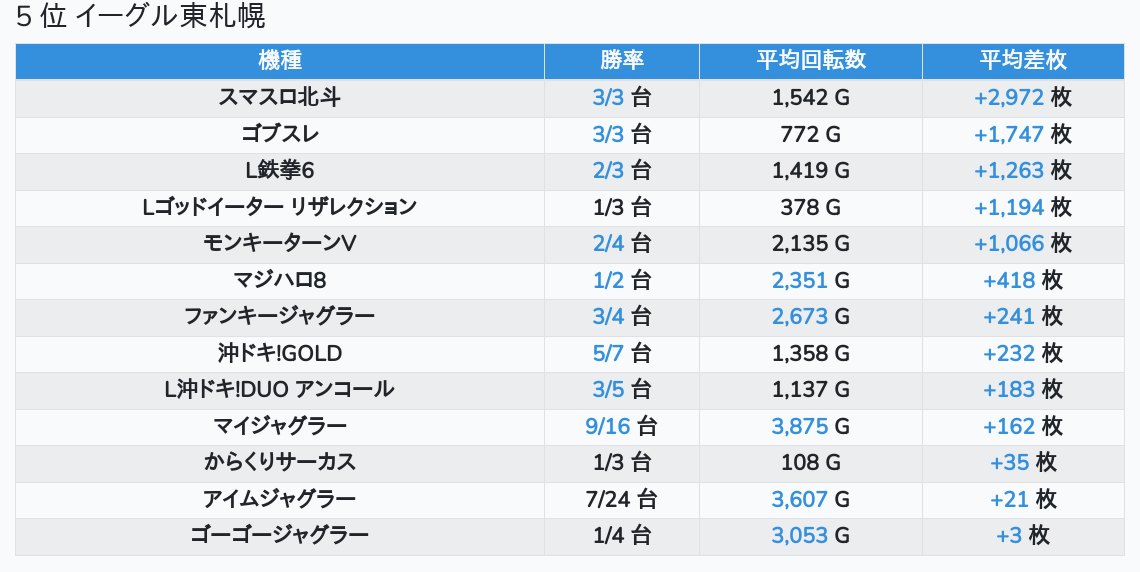Click the +2,972 枚 value for スマスロ北斗
Viewport: 1140px width, 572px height.
pyautogui.click(x=1009, y=97)
